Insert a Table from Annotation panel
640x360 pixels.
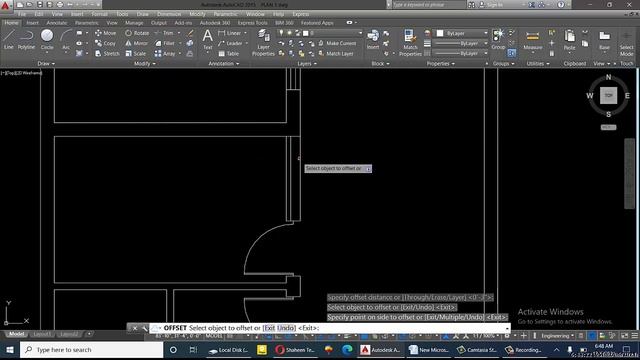pyautogui.click(x=229, y=53)
